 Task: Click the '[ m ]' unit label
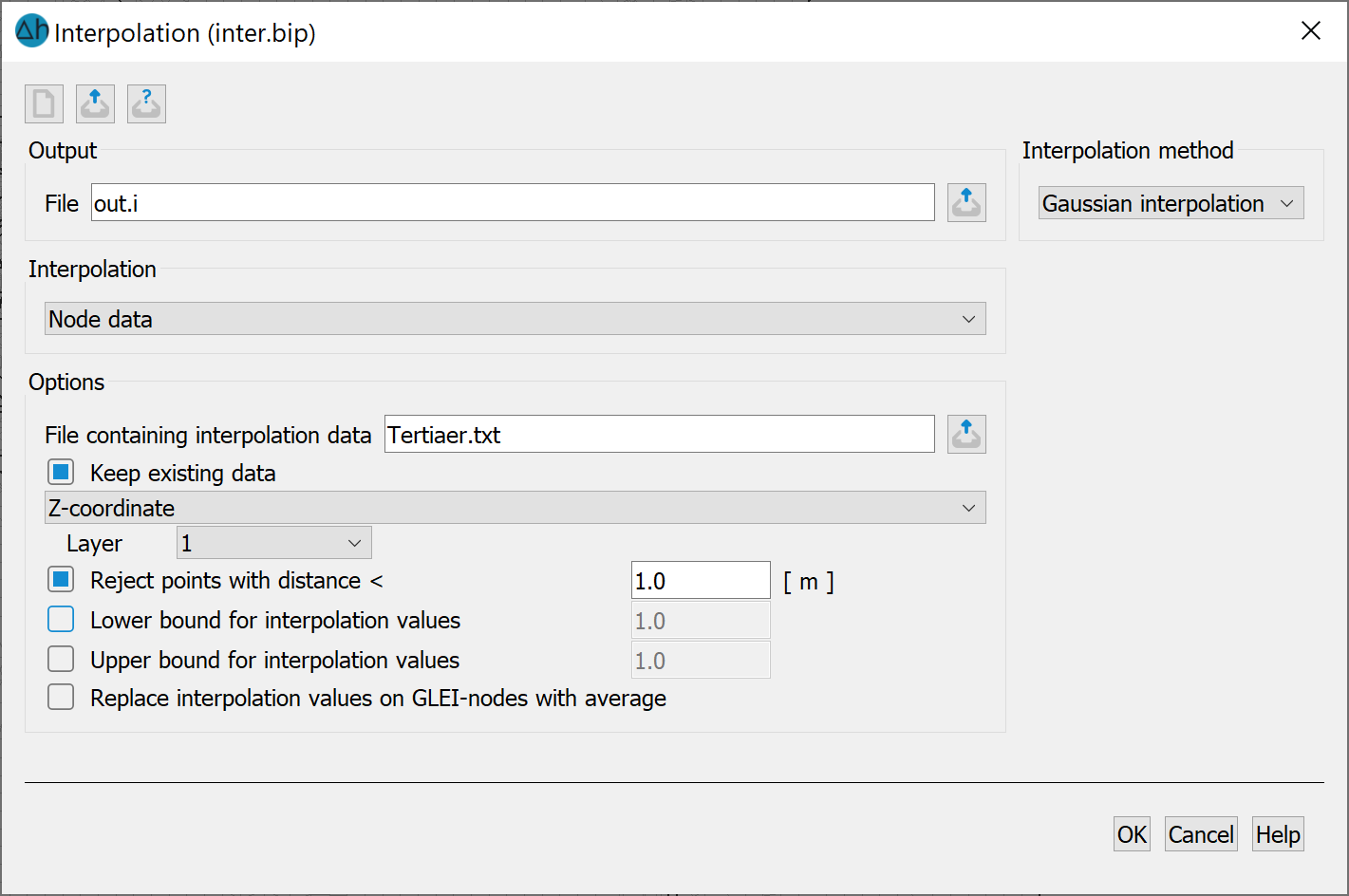[809, 582]
